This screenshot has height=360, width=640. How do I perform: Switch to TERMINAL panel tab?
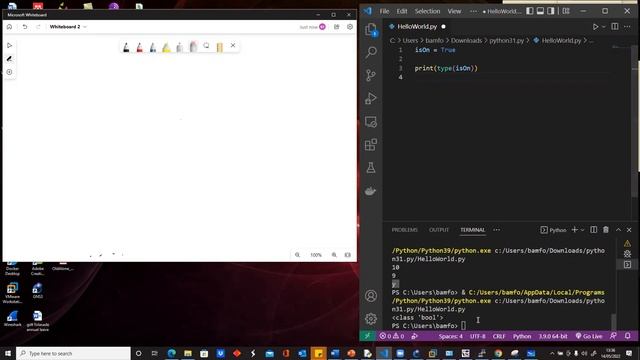[x=473, y=230]
